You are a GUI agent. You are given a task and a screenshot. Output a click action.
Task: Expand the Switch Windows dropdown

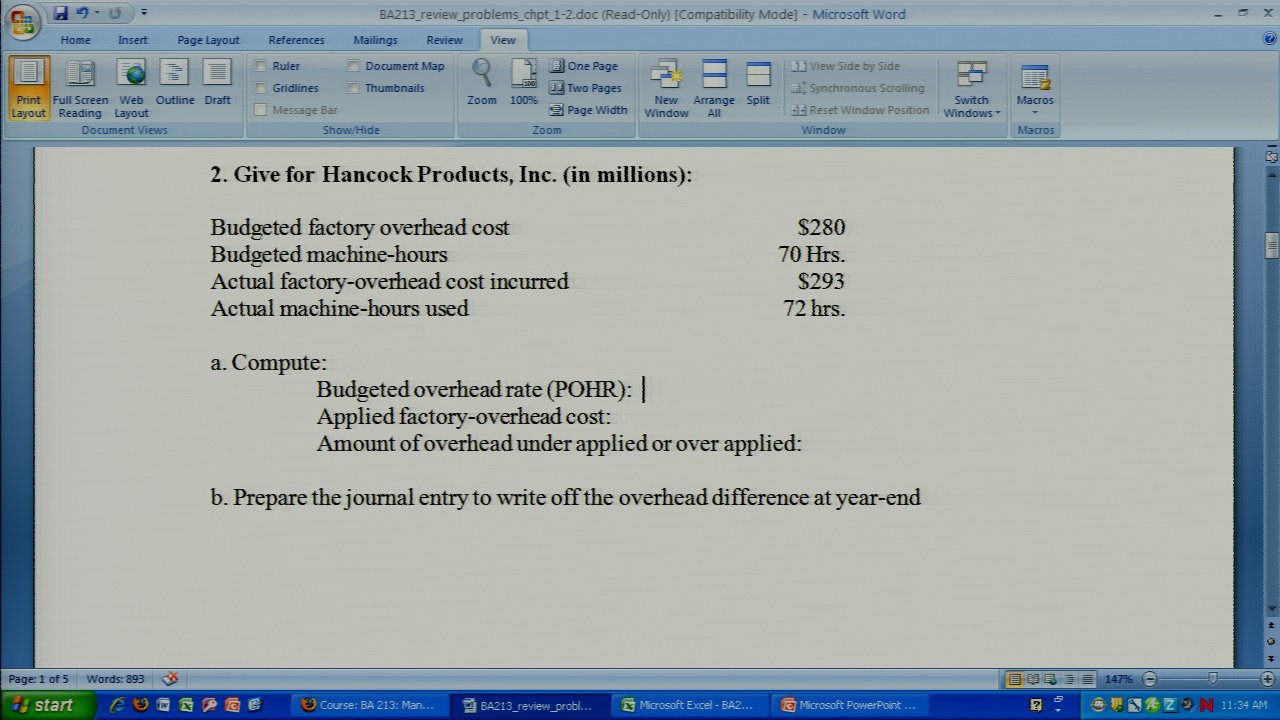click(971, 89)
